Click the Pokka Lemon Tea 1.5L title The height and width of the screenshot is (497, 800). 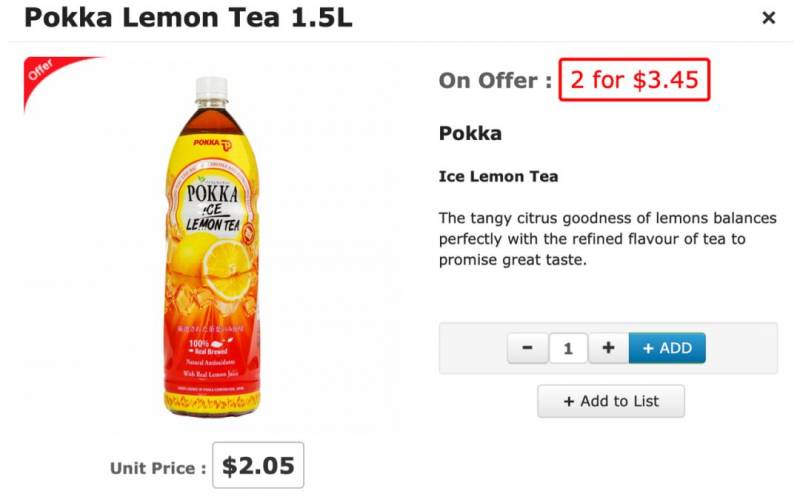coord(188,18)
